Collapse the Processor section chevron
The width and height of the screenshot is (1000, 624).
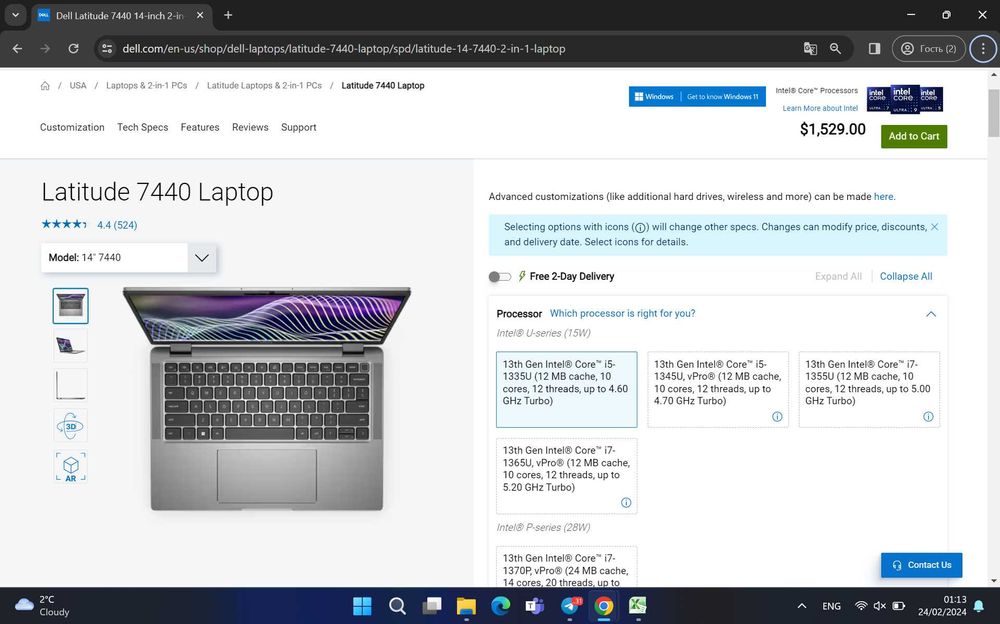click(x=930, y=314)
